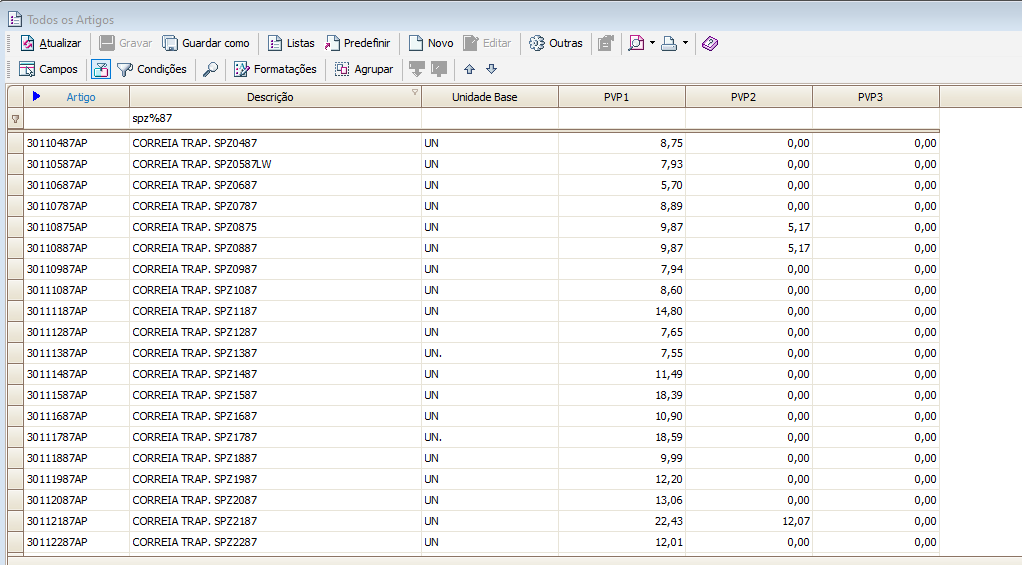The height and width of the screenshot is (565, 1022).
Task: Click Predefinir in the toolbar
Action: click(357, 43)
